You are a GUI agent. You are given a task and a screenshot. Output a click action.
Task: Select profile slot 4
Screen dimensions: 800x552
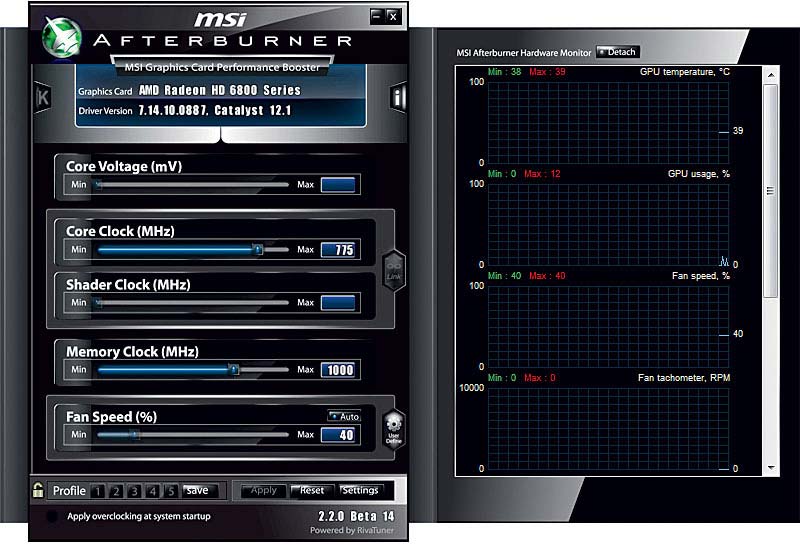click(x=153, y=491)
